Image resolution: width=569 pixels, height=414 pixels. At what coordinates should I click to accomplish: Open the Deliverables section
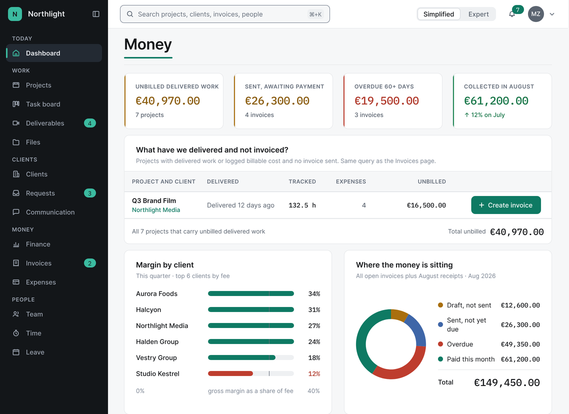tap(54, 123)
